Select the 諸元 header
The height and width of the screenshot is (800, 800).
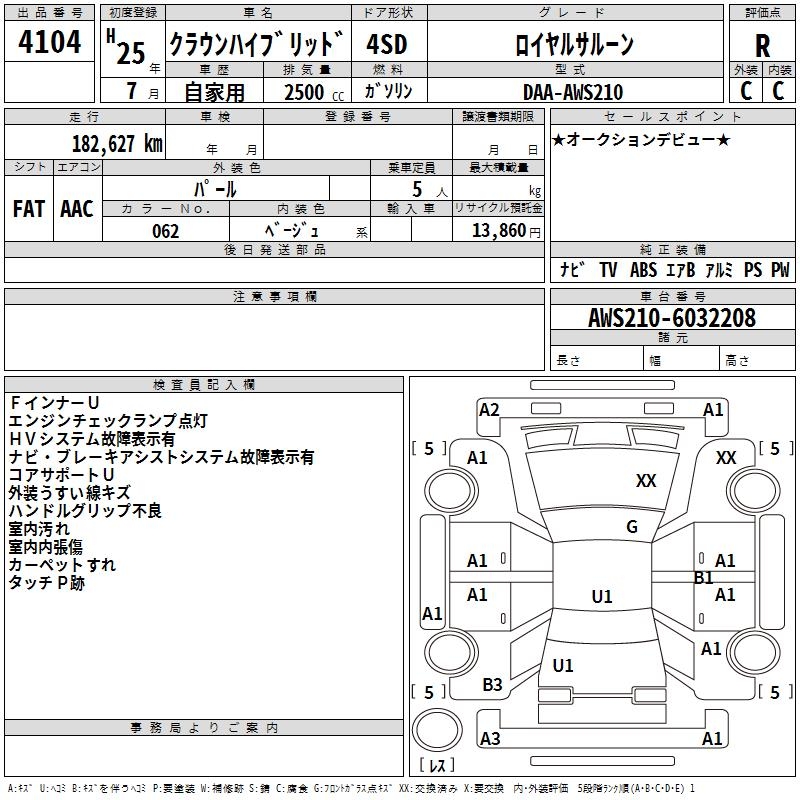[x=672, y=337]
